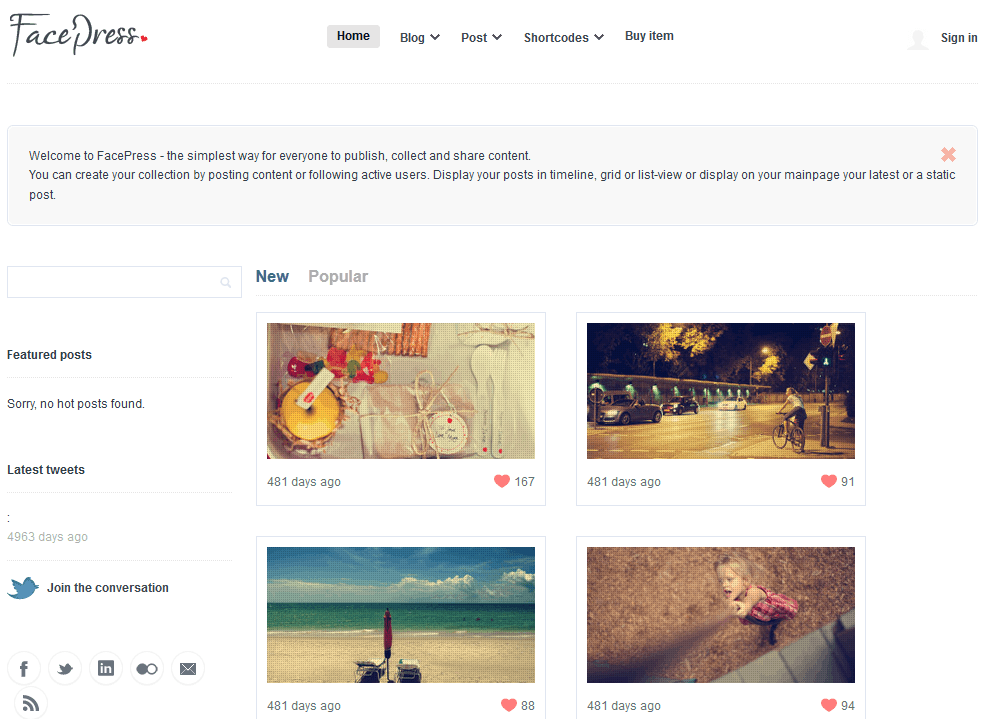
Task: Open the Twitter social icon in sidebar
Action: (65, 668)
